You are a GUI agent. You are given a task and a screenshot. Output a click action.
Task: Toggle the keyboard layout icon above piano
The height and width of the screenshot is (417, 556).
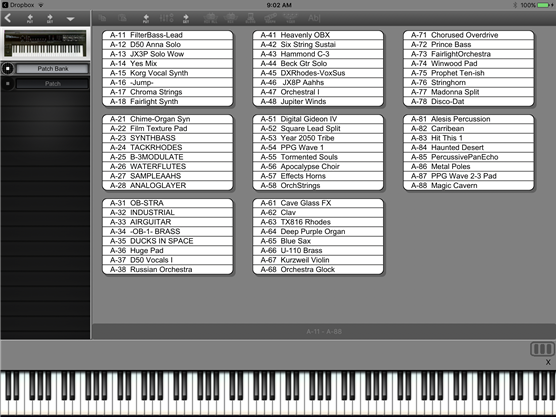(542, 349)
